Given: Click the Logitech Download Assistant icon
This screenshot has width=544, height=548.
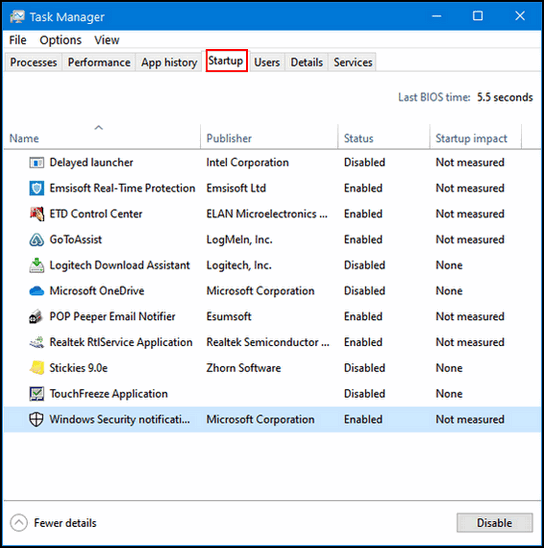Looking at the screenshot, I should [36, 265].
